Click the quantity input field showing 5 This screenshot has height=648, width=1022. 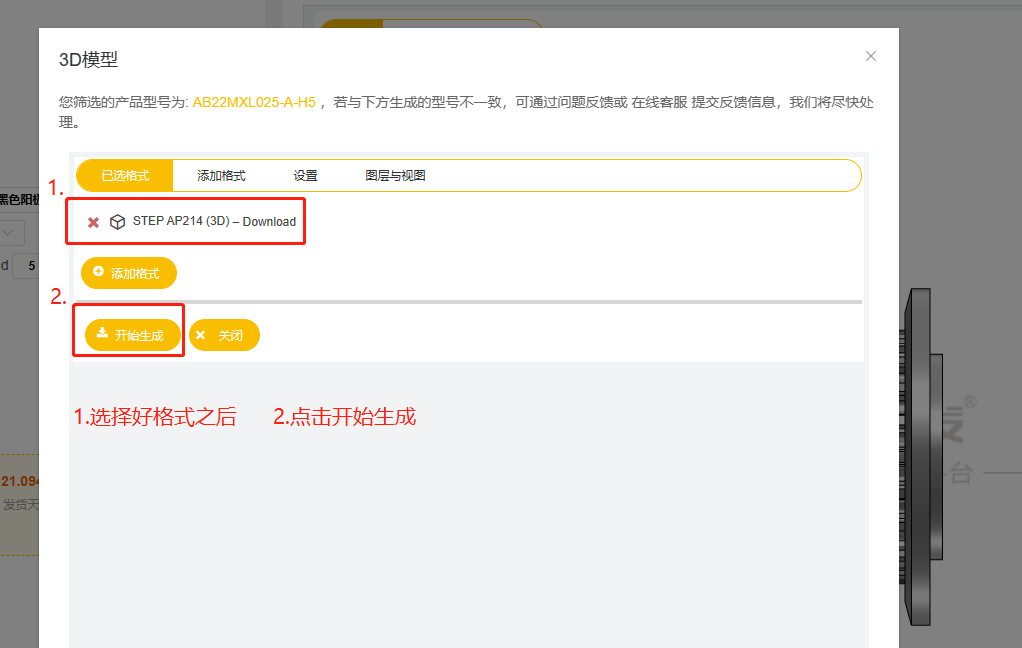click(x=29, y=265)
